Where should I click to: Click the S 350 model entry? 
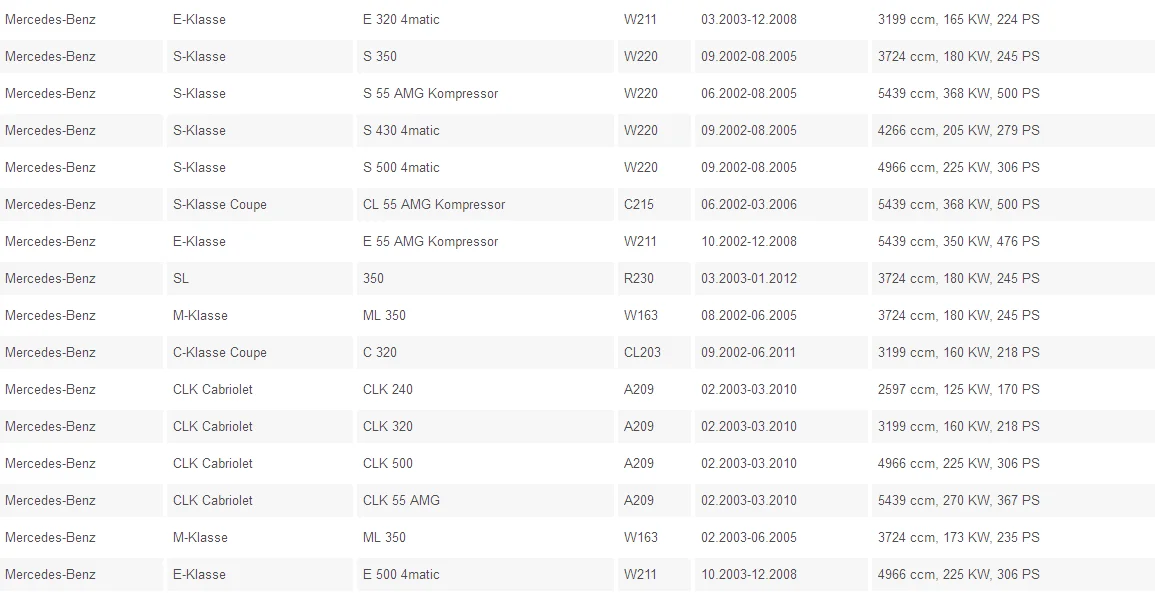(x=485, y=56)
